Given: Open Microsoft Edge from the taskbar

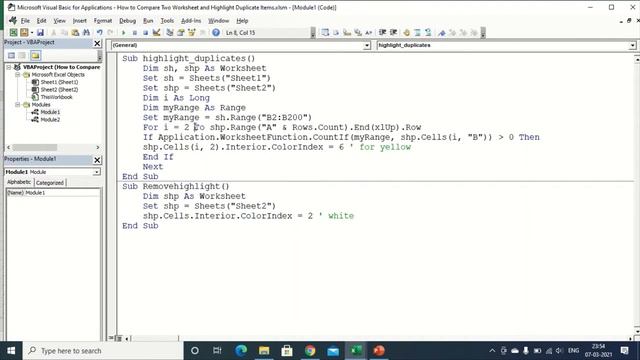Looking at the screenshot, I should (241, 351).
